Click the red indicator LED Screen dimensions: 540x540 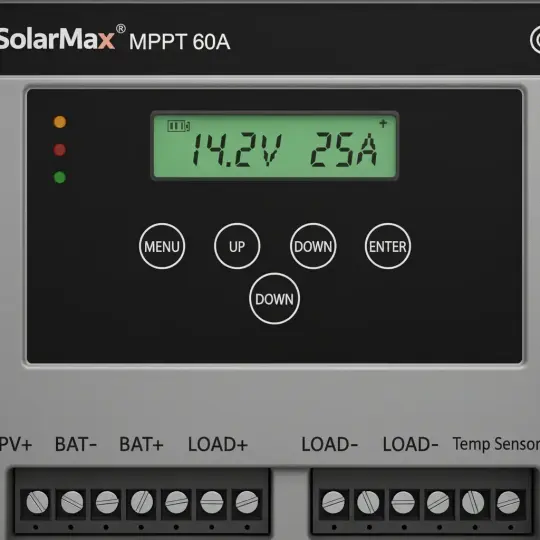tap(60, 150)
